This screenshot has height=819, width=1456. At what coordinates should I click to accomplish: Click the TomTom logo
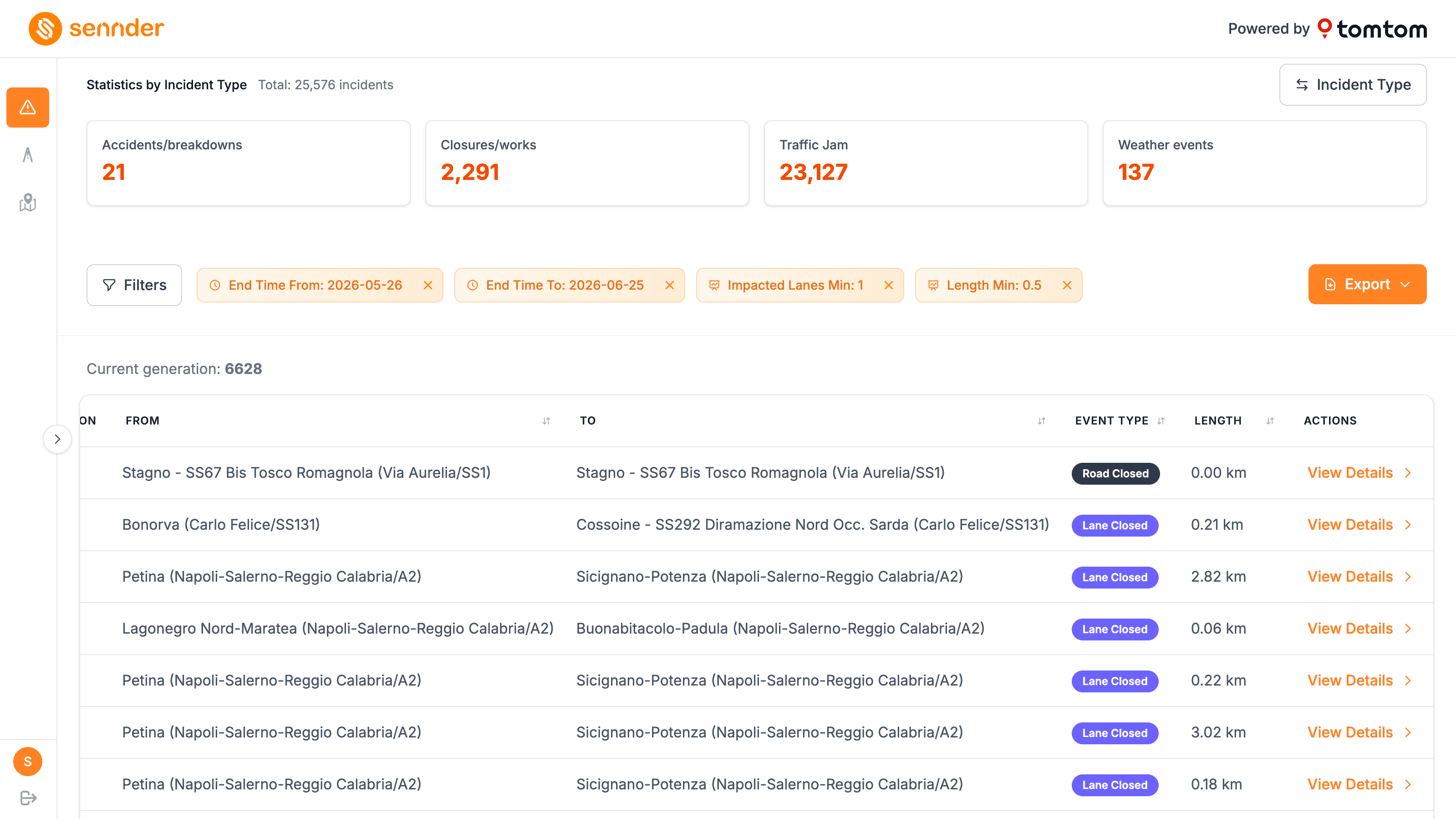pyautogui.click(x=1372, y=29)
